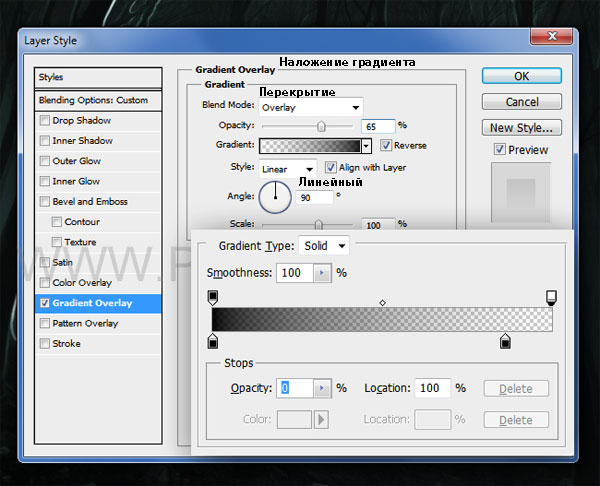The width and height of the screenshot is (600, 486).
Task: Uncheck the Preview checkbox
Action: [x=499, y=149]
